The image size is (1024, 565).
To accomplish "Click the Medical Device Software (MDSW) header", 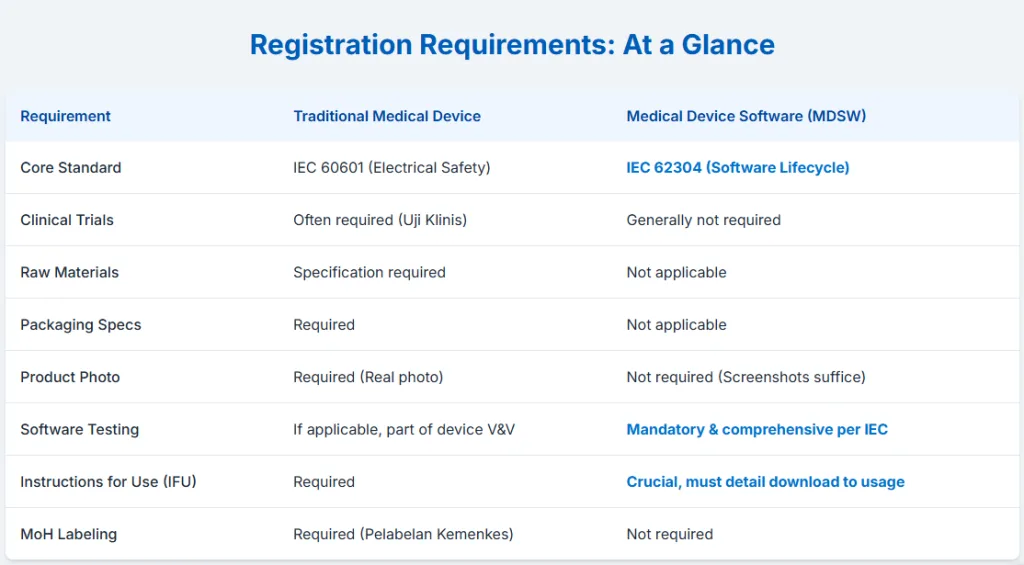I will point(746,116).
